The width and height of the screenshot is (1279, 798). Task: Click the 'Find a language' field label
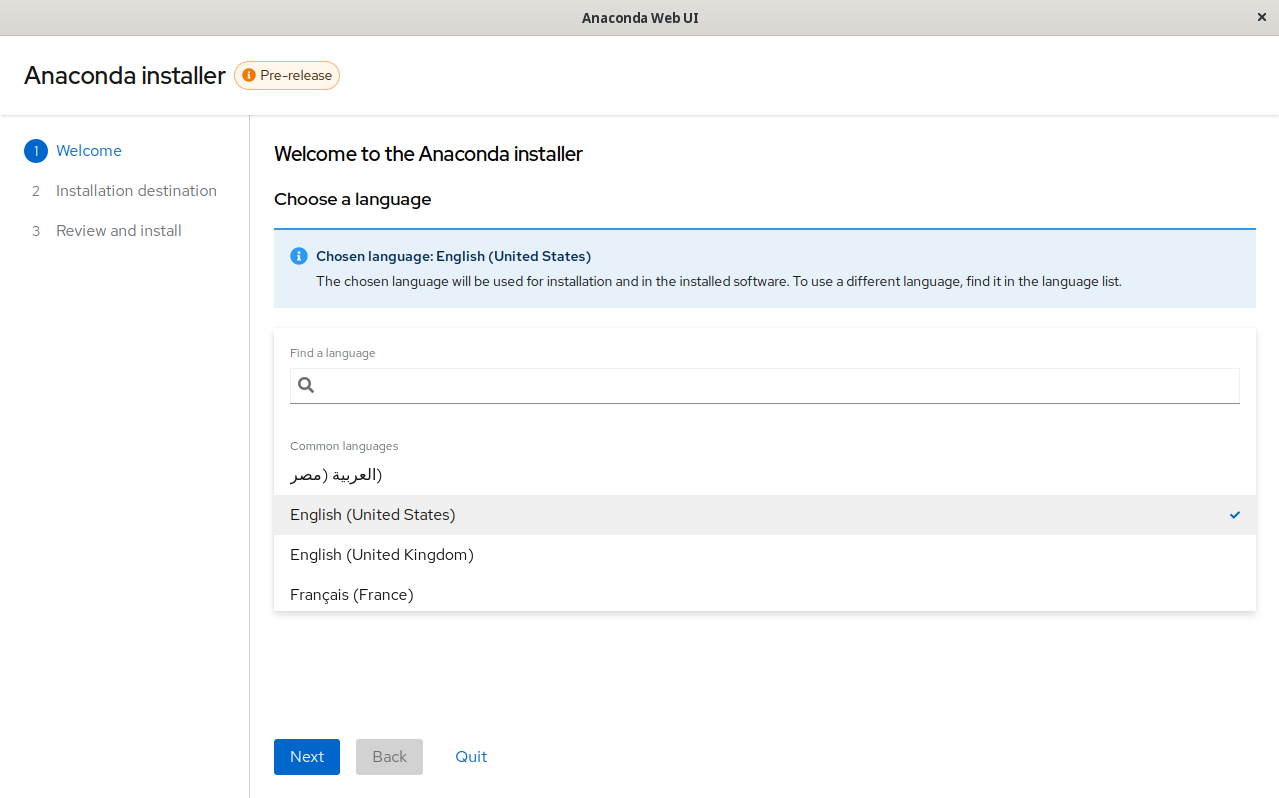[333, 353]
